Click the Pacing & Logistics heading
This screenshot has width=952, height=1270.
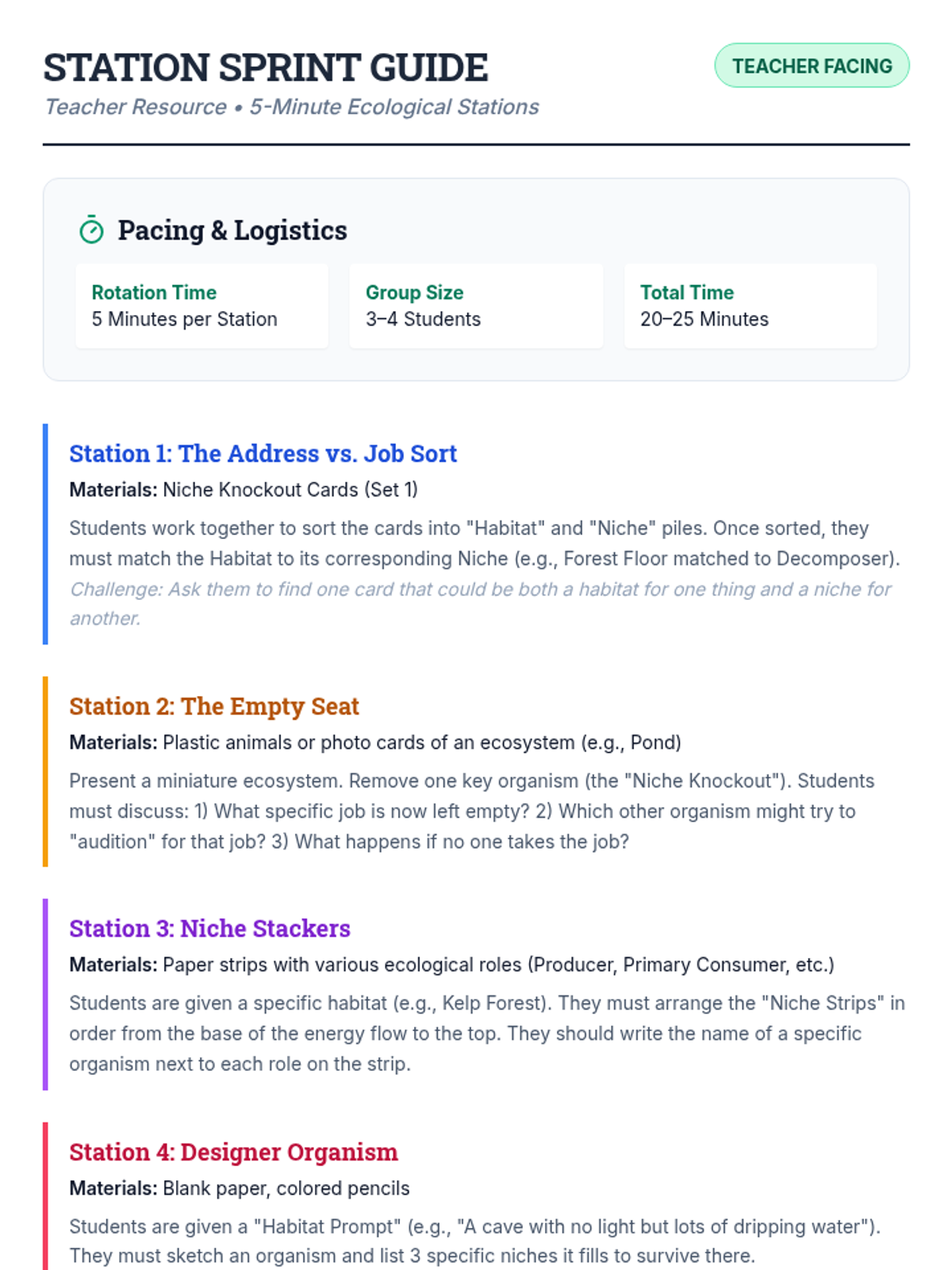point(232,230)
